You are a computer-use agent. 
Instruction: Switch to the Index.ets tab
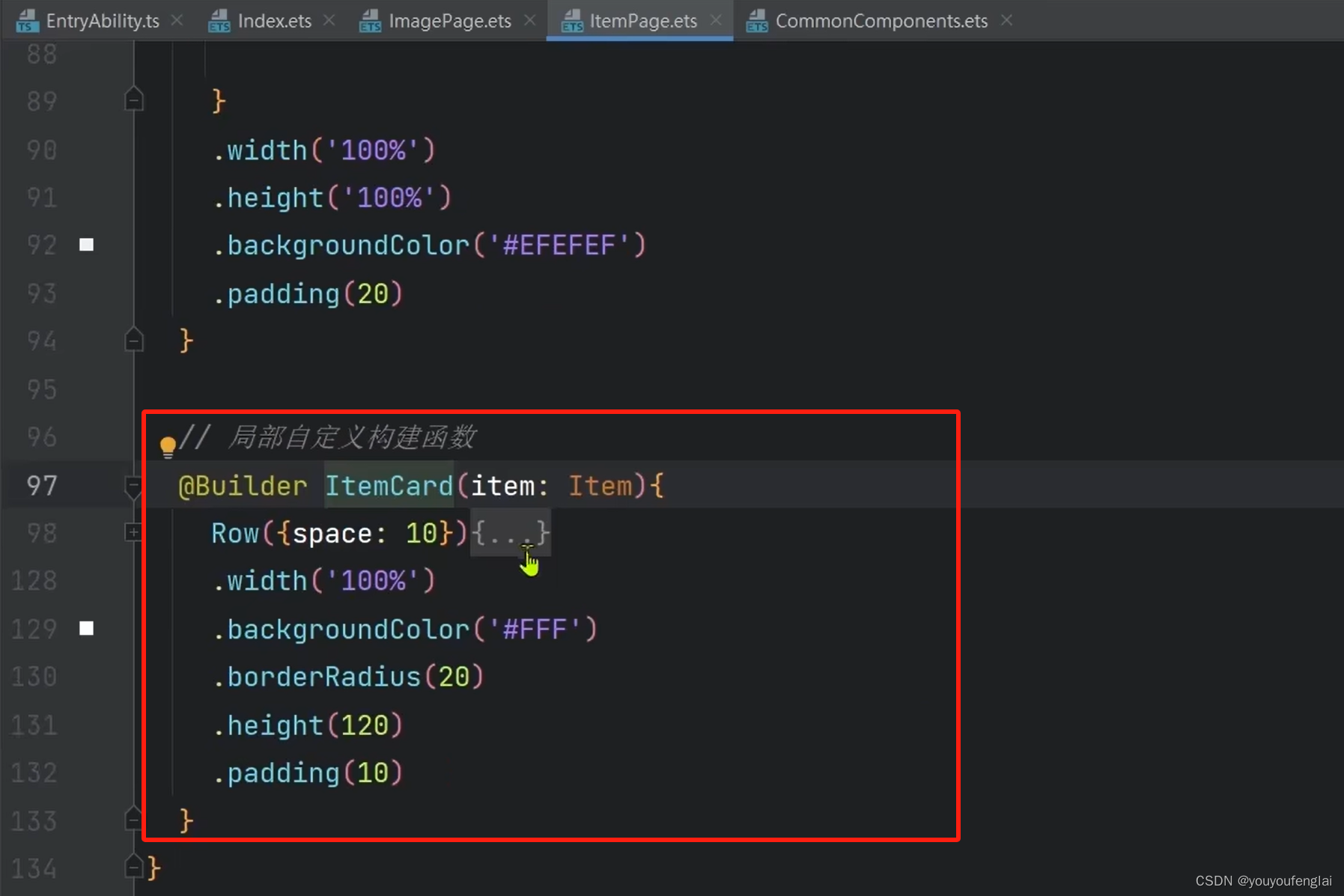pyautogui.click(x=273, y=20)
